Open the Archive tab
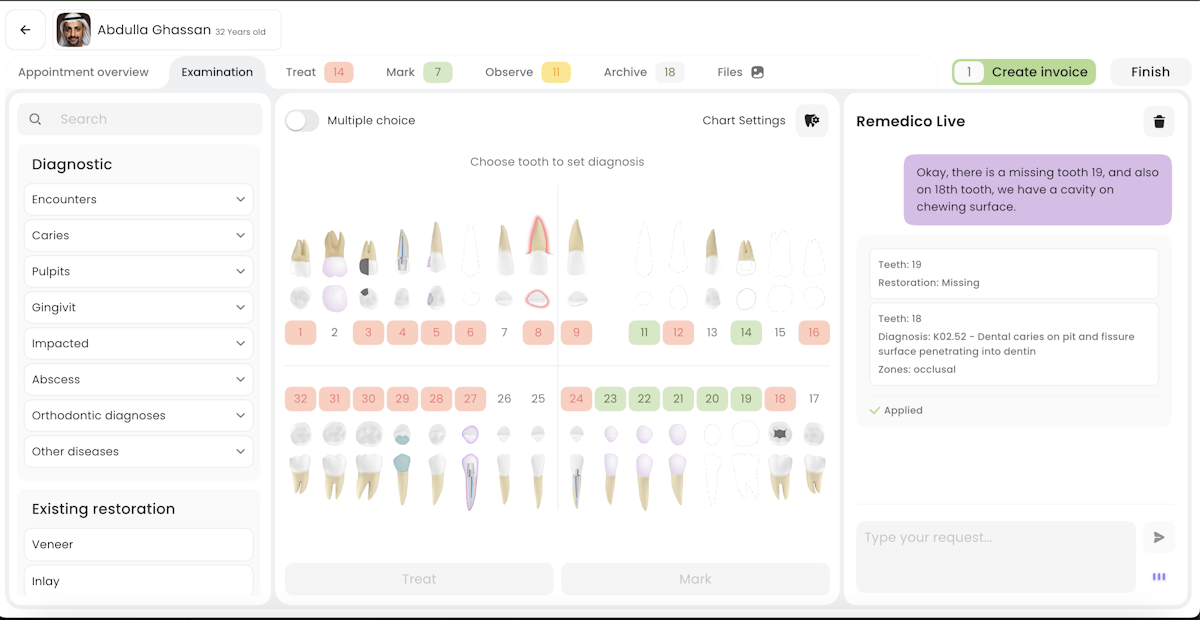Image resolution: width=1200 pixels, height=620 pixels. 625,71
